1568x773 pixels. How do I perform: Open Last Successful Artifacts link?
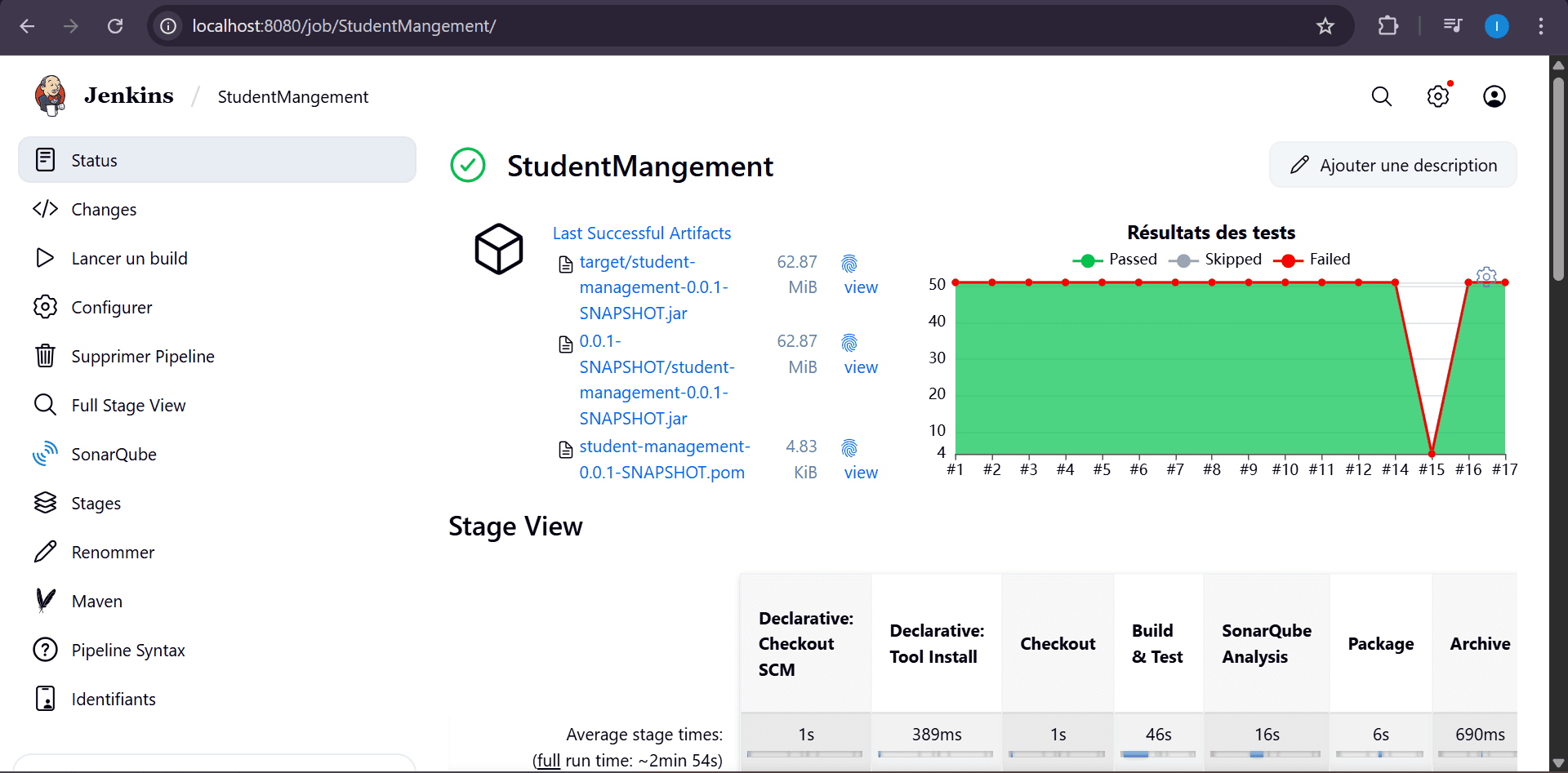[x=642, y=233]
